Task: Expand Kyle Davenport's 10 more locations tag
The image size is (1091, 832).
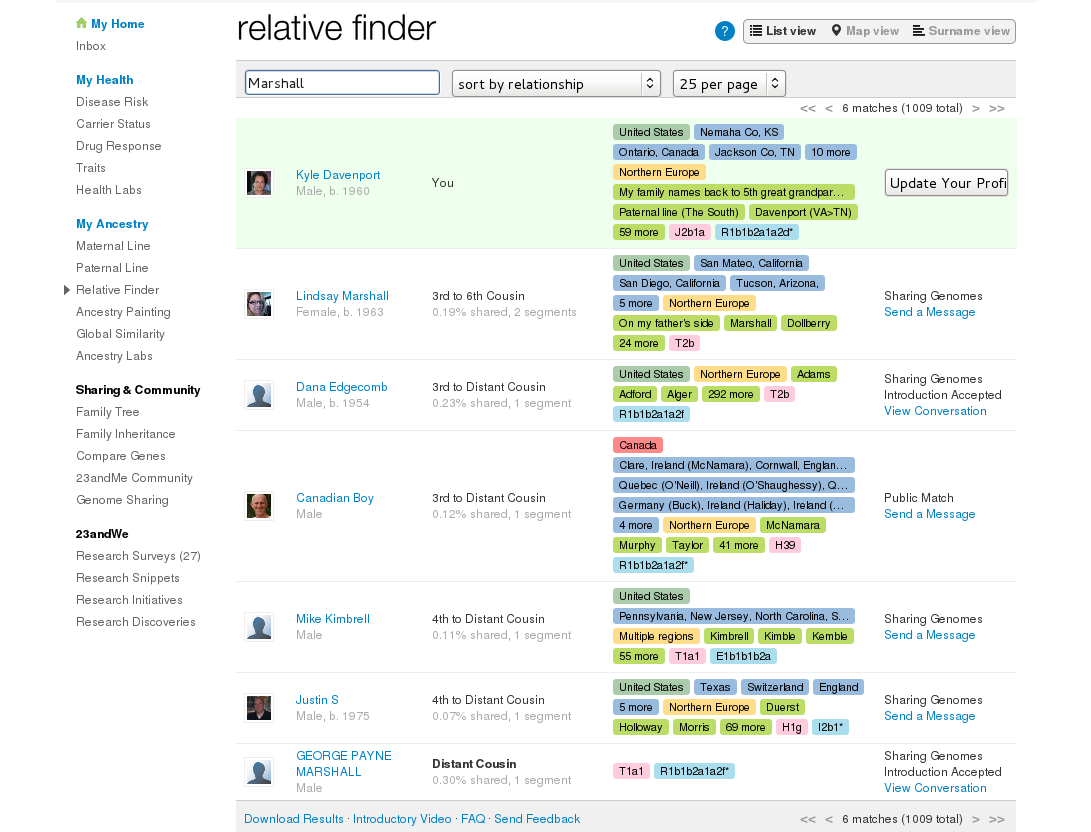Action: click(x=831, y=152)
